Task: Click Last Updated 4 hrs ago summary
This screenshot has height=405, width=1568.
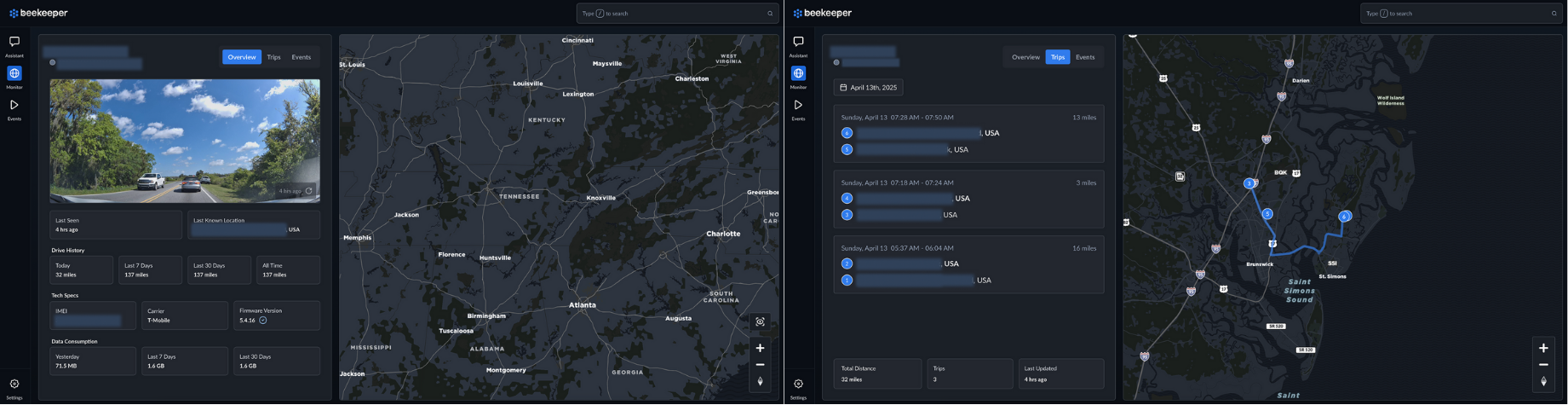Action: coord(1061,373)
